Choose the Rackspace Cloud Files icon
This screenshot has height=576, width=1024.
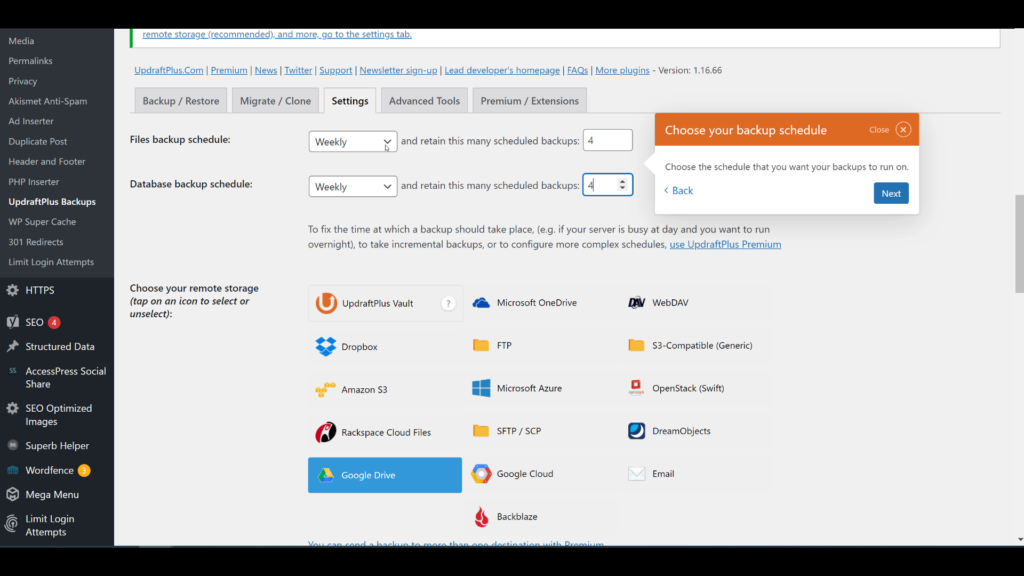pos(326,432)
